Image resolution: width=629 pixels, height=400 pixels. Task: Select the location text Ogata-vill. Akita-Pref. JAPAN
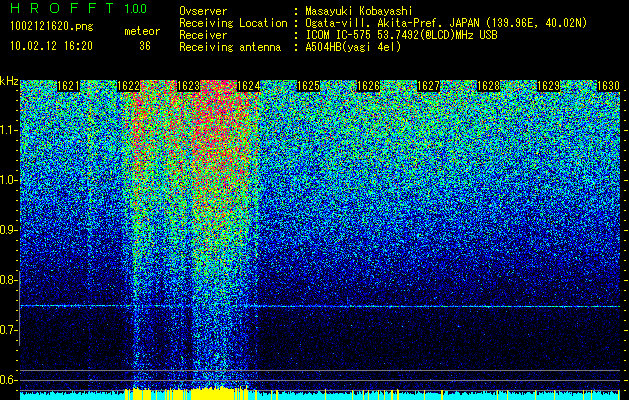point(394,23)
